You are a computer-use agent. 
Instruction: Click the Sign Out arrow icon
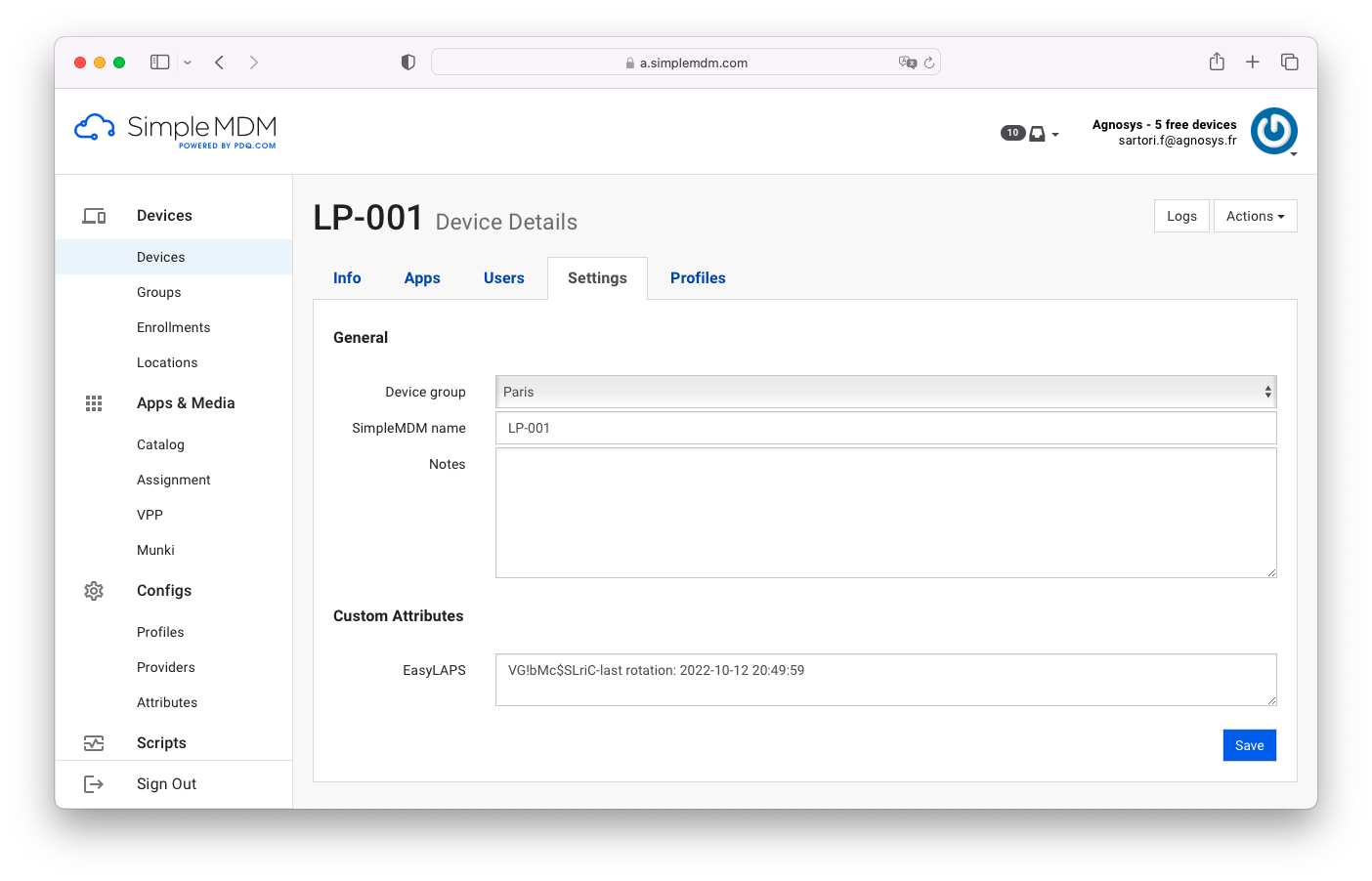[94, 783]
